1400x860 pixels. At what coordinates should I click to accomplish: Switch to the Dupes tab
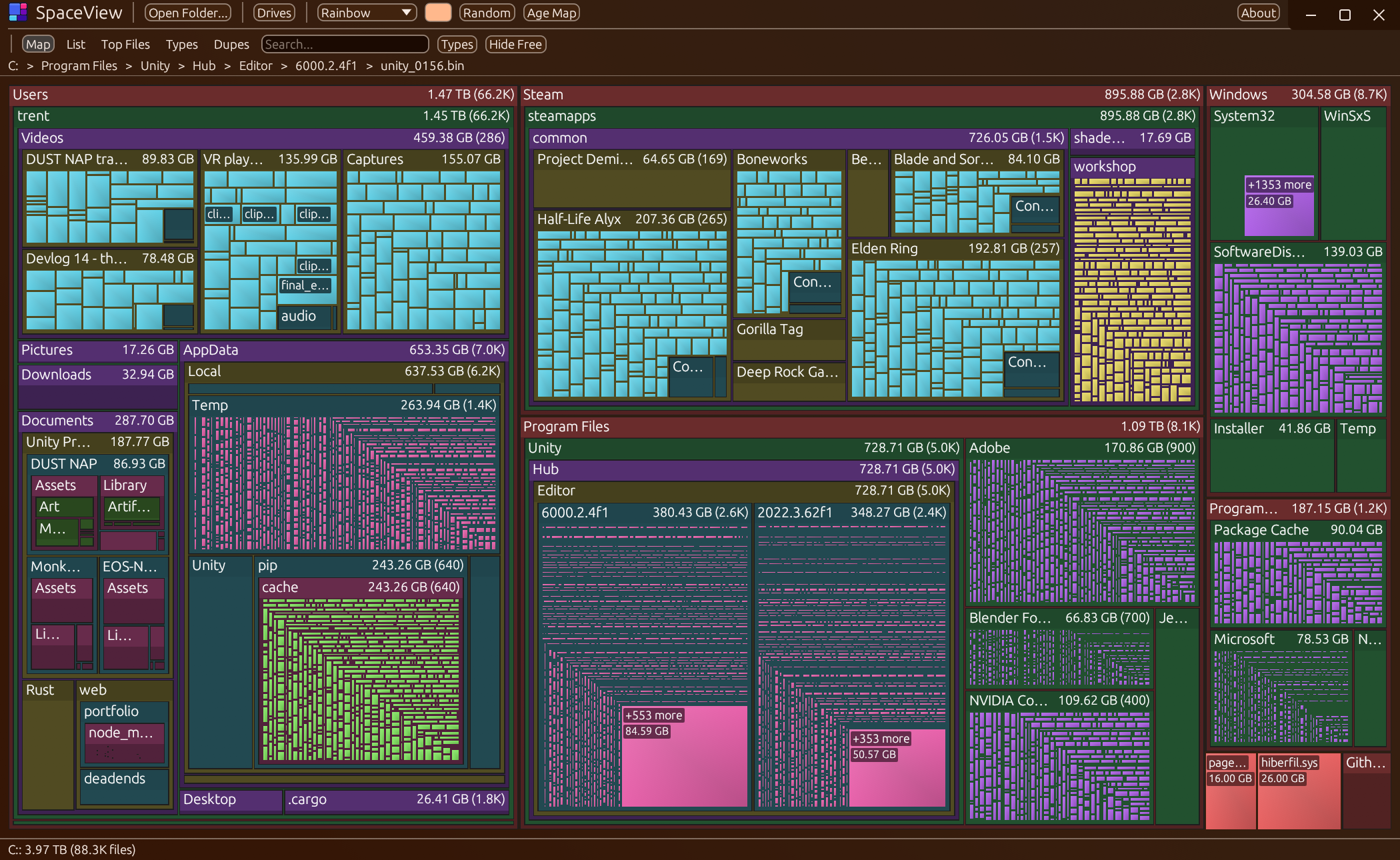231,44
